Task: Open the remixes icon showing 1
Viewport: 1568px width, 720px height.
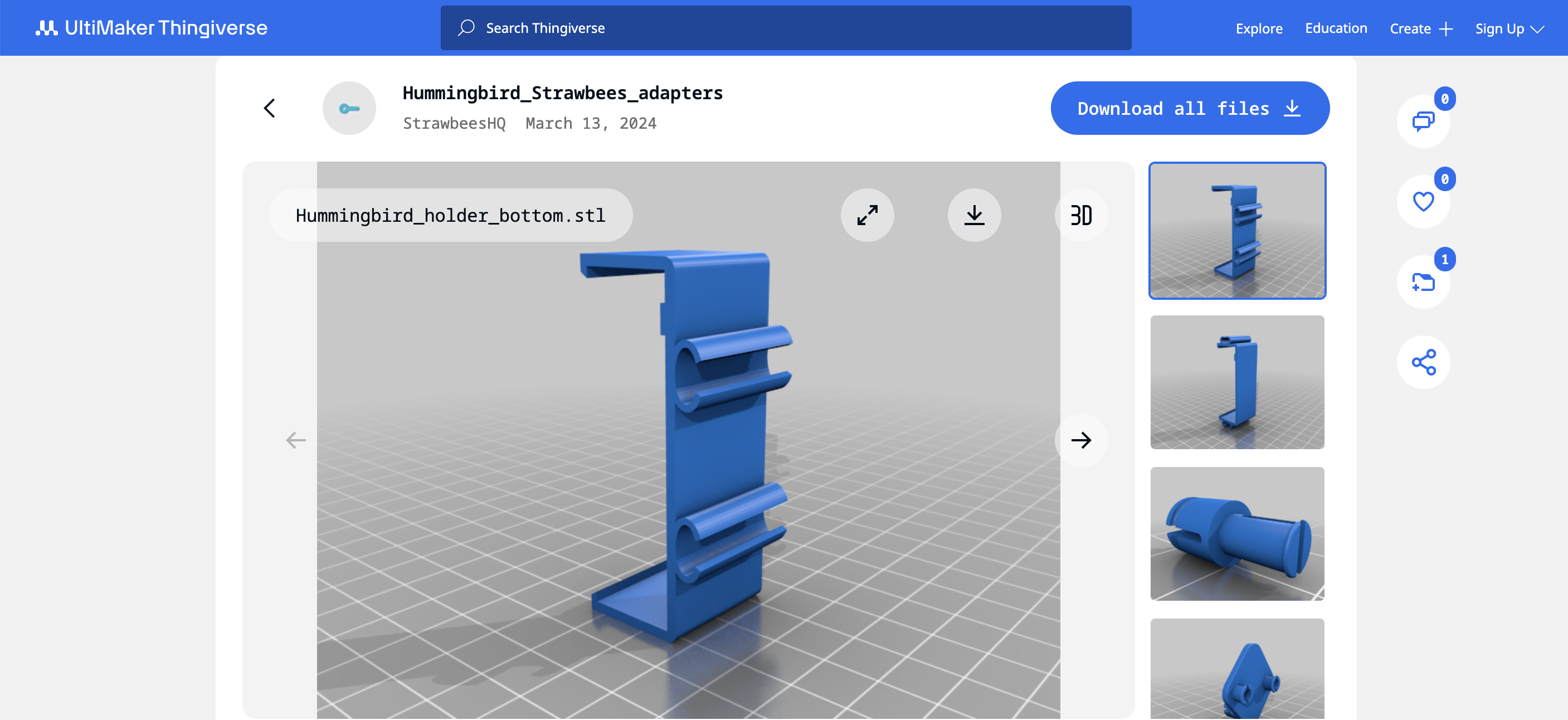Action: [1423, 282]
